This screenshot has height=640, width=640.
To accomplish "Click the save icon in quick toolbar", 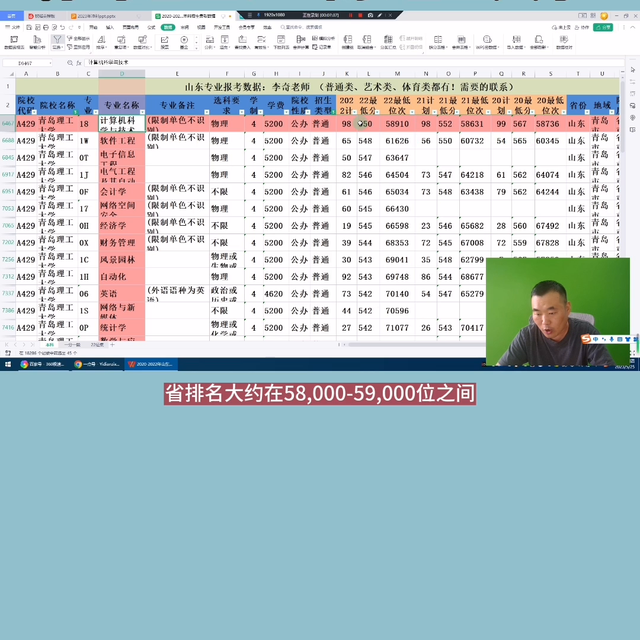I will point(29,27).
